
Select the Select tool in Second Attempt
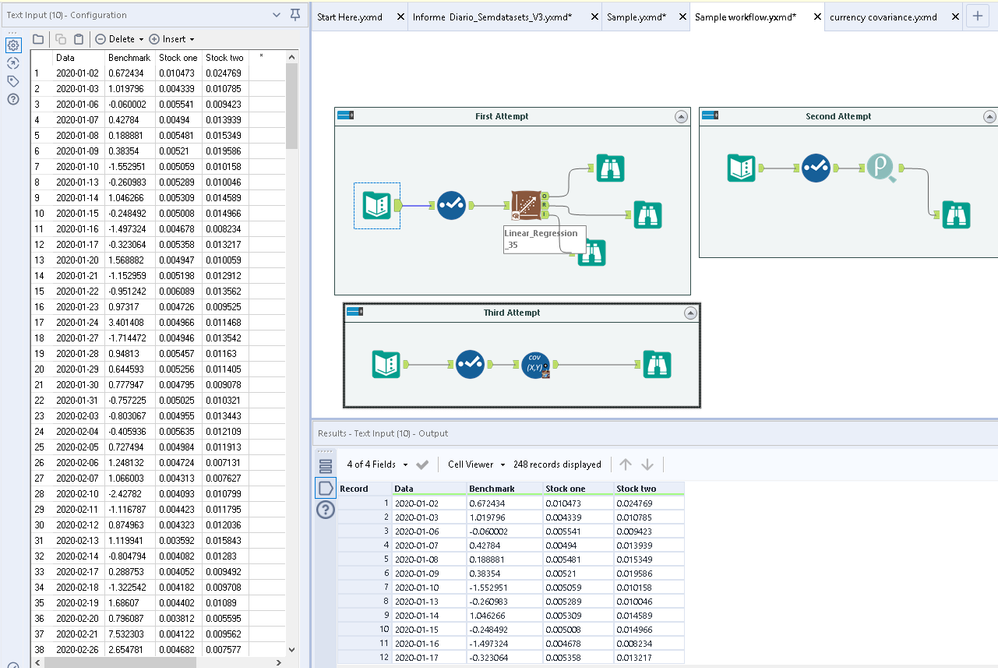click(x=814, y=168)
